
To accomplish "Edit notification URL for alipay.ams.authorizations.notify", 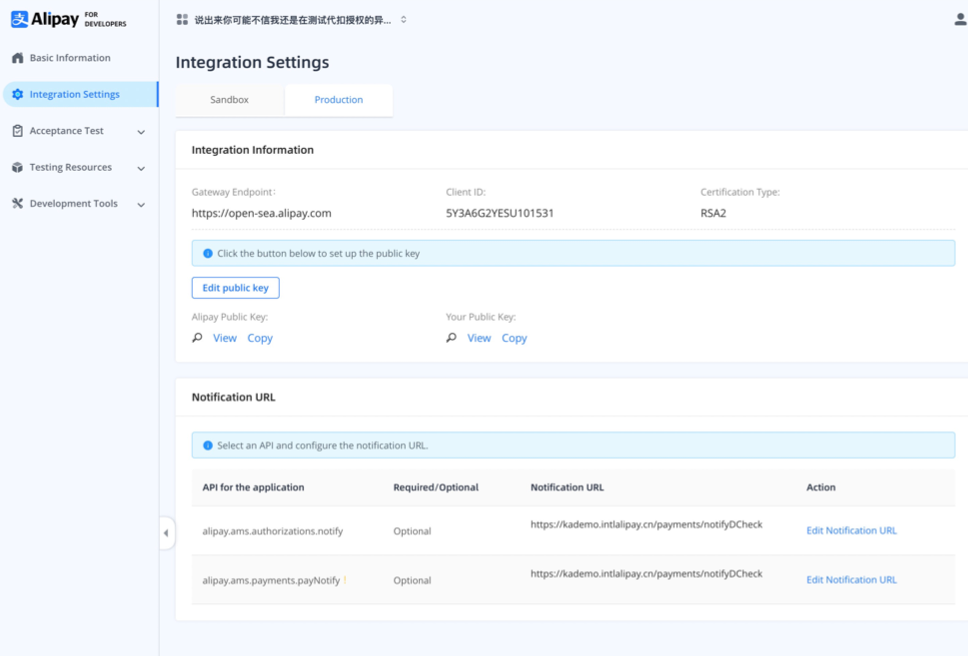I will coord(851,530).
